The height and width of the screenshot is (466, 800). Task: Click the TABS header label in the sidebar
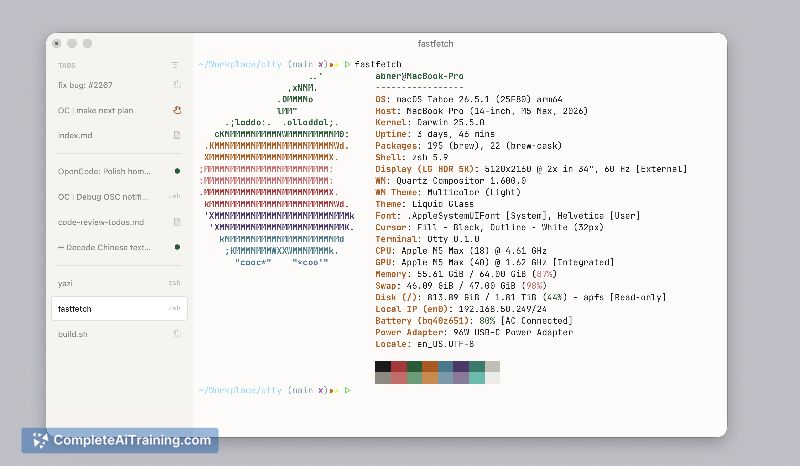(66, 65)
